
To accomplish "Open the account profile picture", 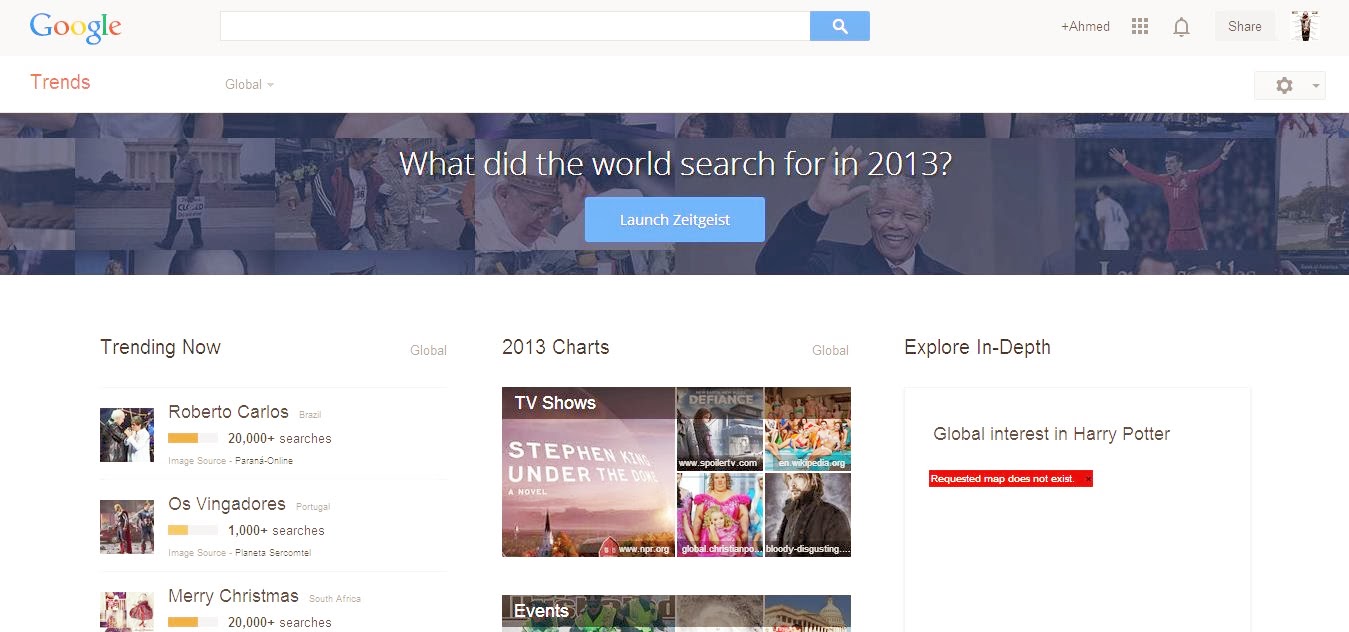I will point(1305,26).
